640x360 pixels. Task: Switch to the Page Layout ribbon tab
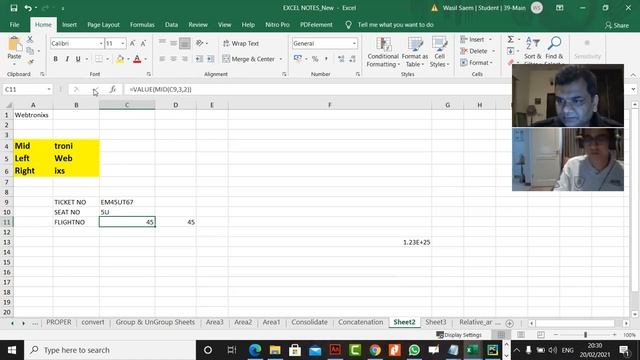103,24
